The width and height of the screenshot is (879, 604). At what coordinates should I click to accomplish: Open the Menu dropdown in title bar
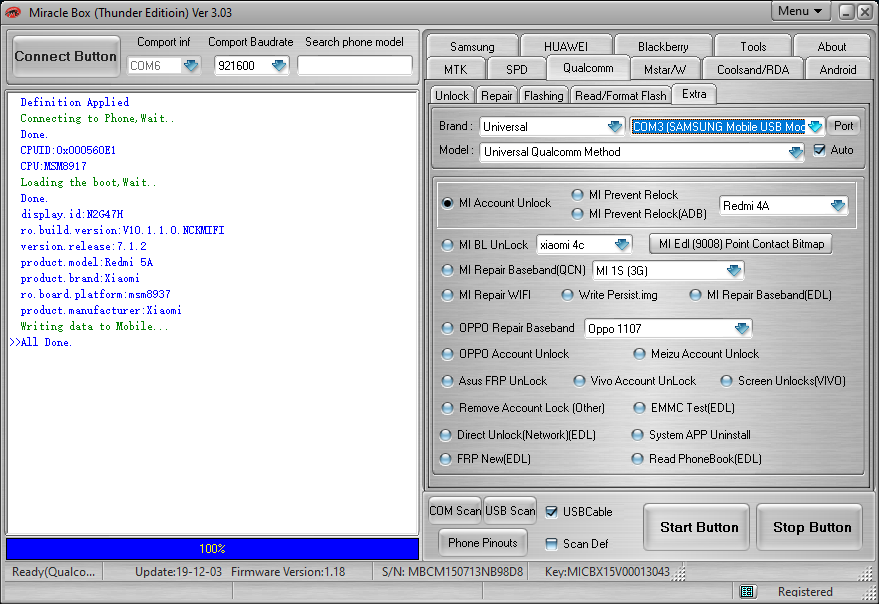point(800,11)
